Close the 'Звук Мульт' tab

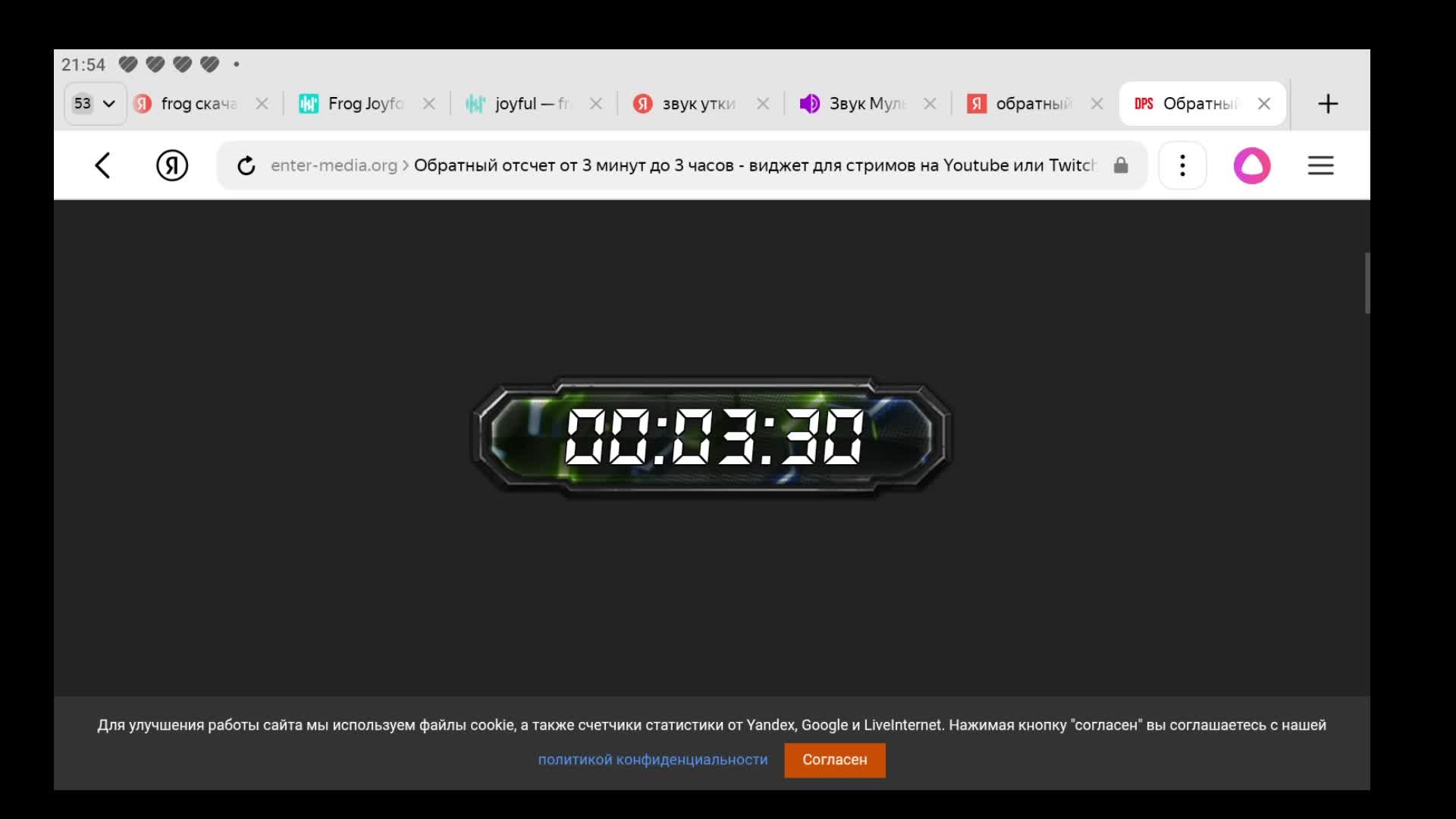click(930, 104)
